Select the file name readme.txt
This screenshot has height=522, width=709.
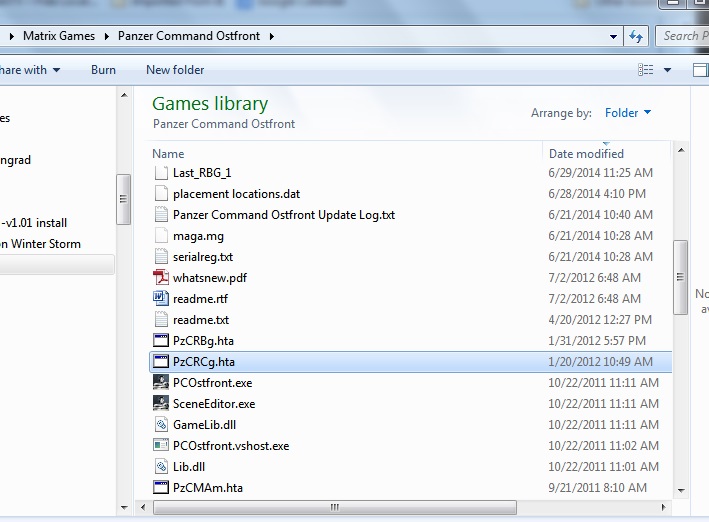coord(201,320)
